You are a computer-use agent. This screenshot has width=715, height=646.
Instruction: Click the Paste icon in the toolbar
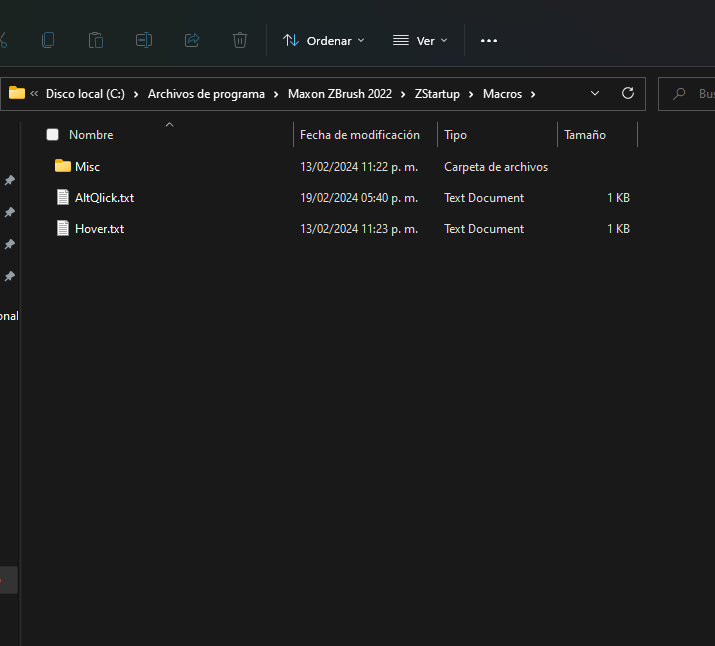(96, 40)
